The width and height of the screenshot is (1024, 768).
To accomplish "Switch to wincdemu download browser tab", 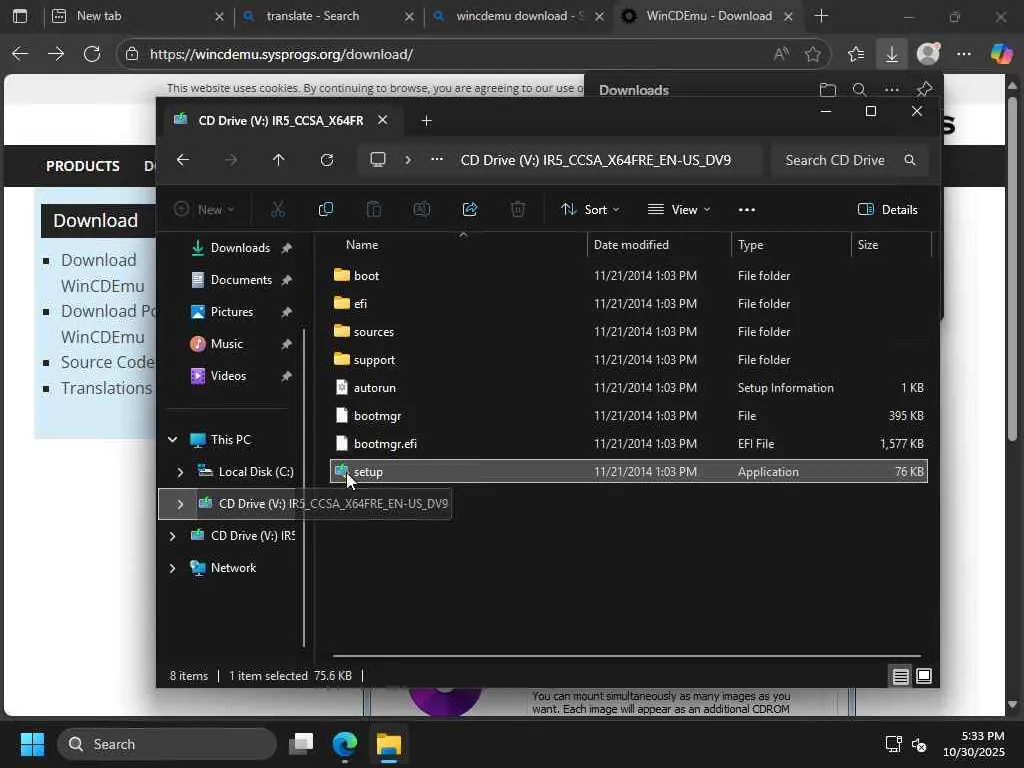I will pos(517,16).
